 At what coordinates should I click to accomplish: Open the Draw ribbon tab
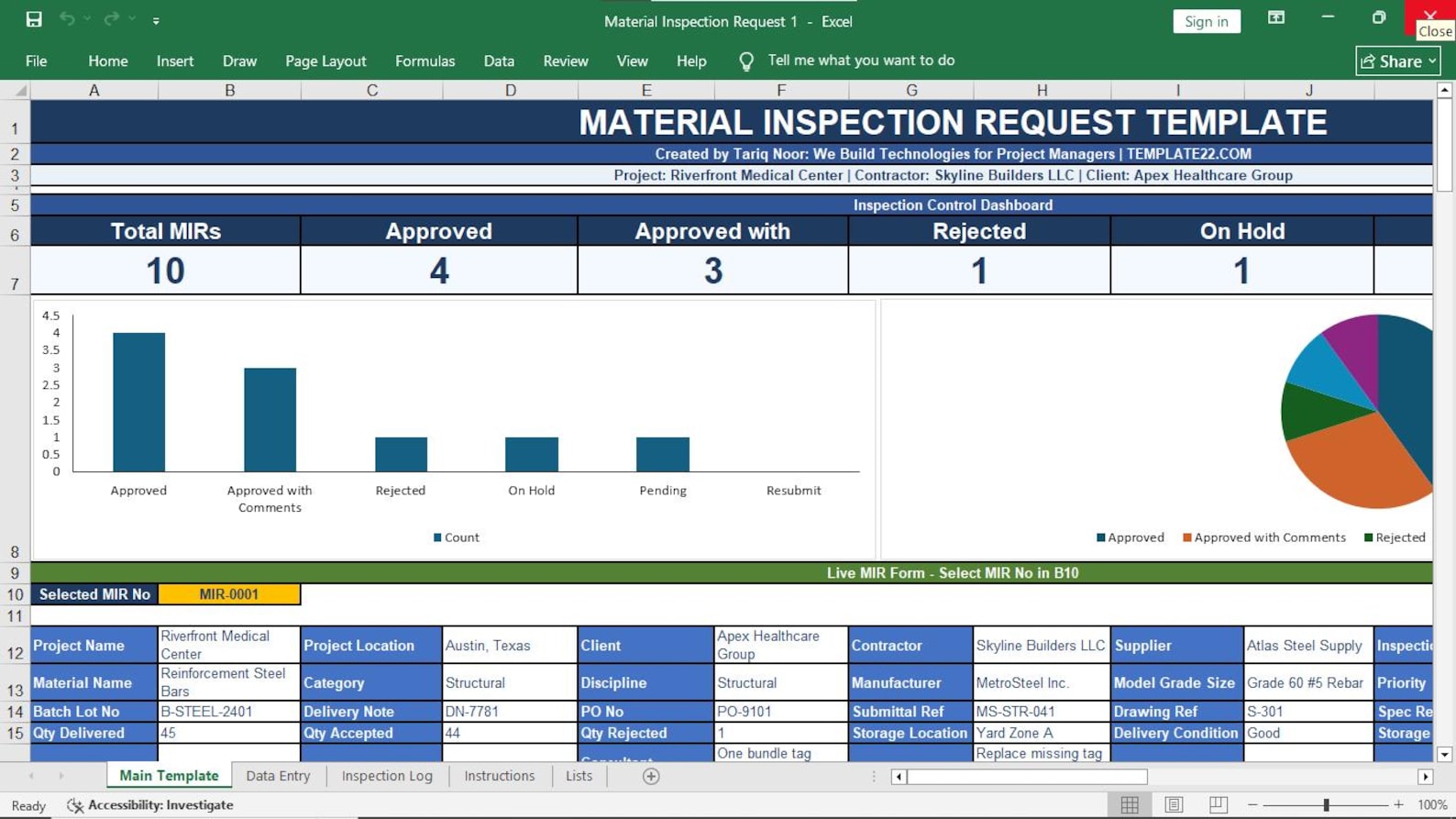pyautogui.click(x=239, y=61)
